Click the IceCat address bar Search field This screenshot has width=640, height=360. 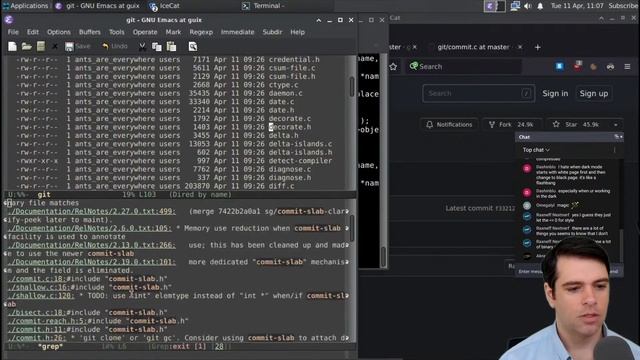[x=463, y=67]
